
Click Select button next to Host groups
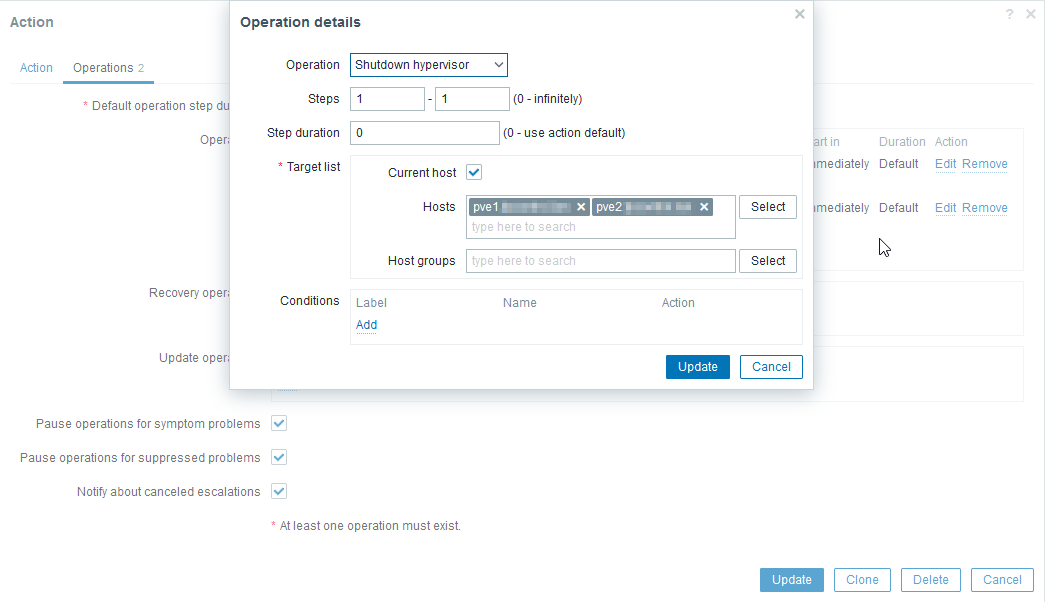tap(767, 261)
